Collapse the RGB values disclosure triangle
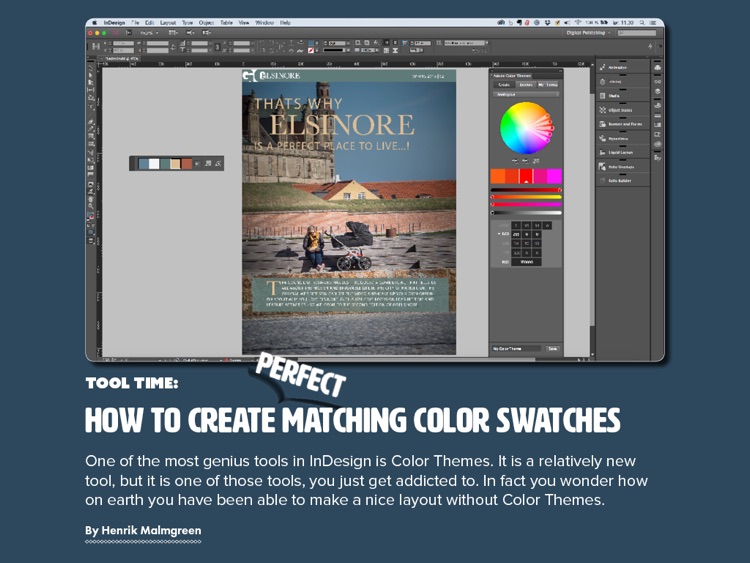Image resolution: width=750 pixels, height=563 pixels. pos(499,234)
